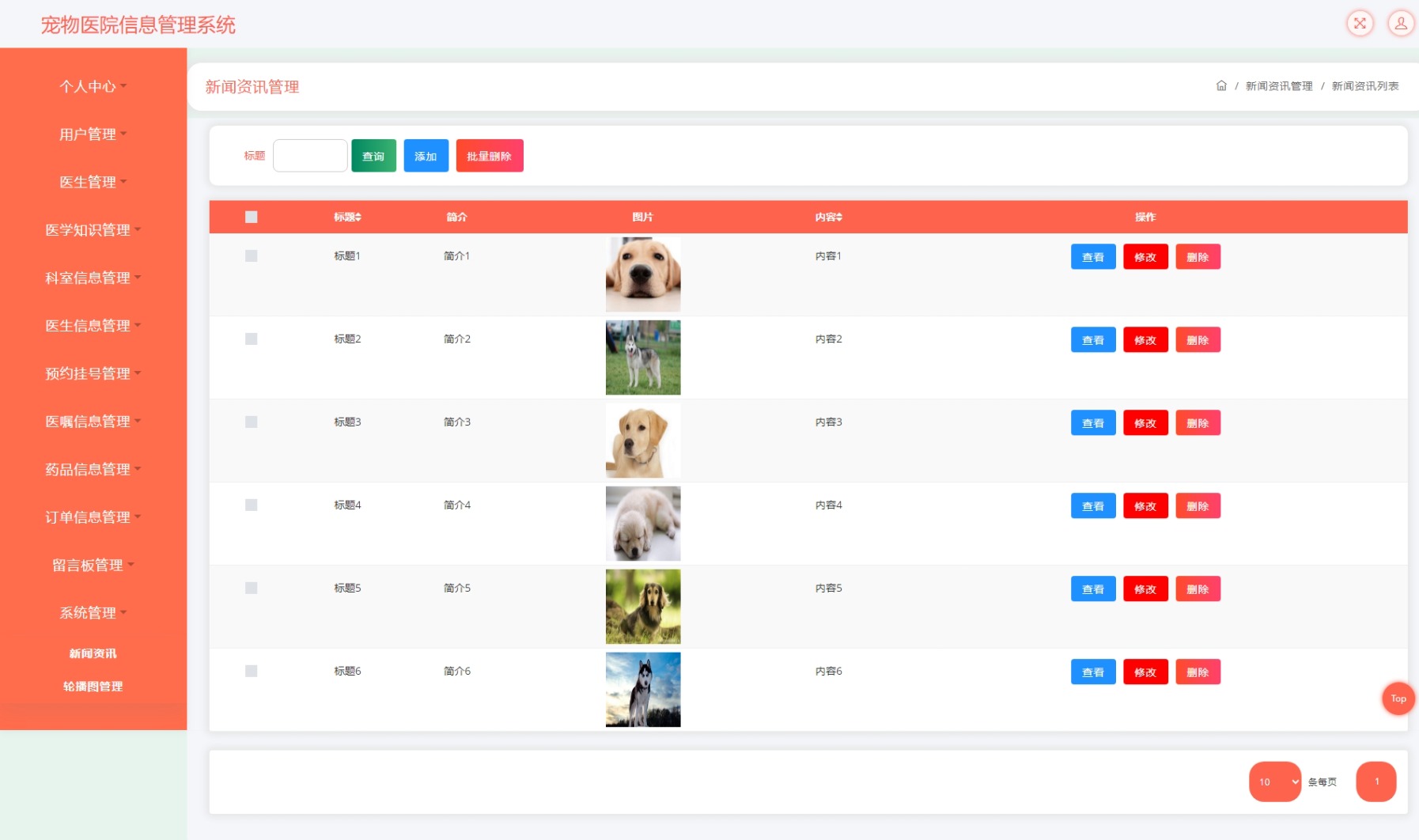Delete the 标题2 row

(x=1198, y=340)
